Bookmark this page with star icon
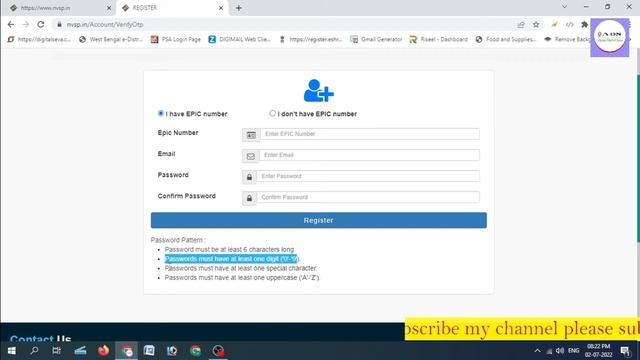The height and width of the screenshot is (360, 640). (536, 25)
